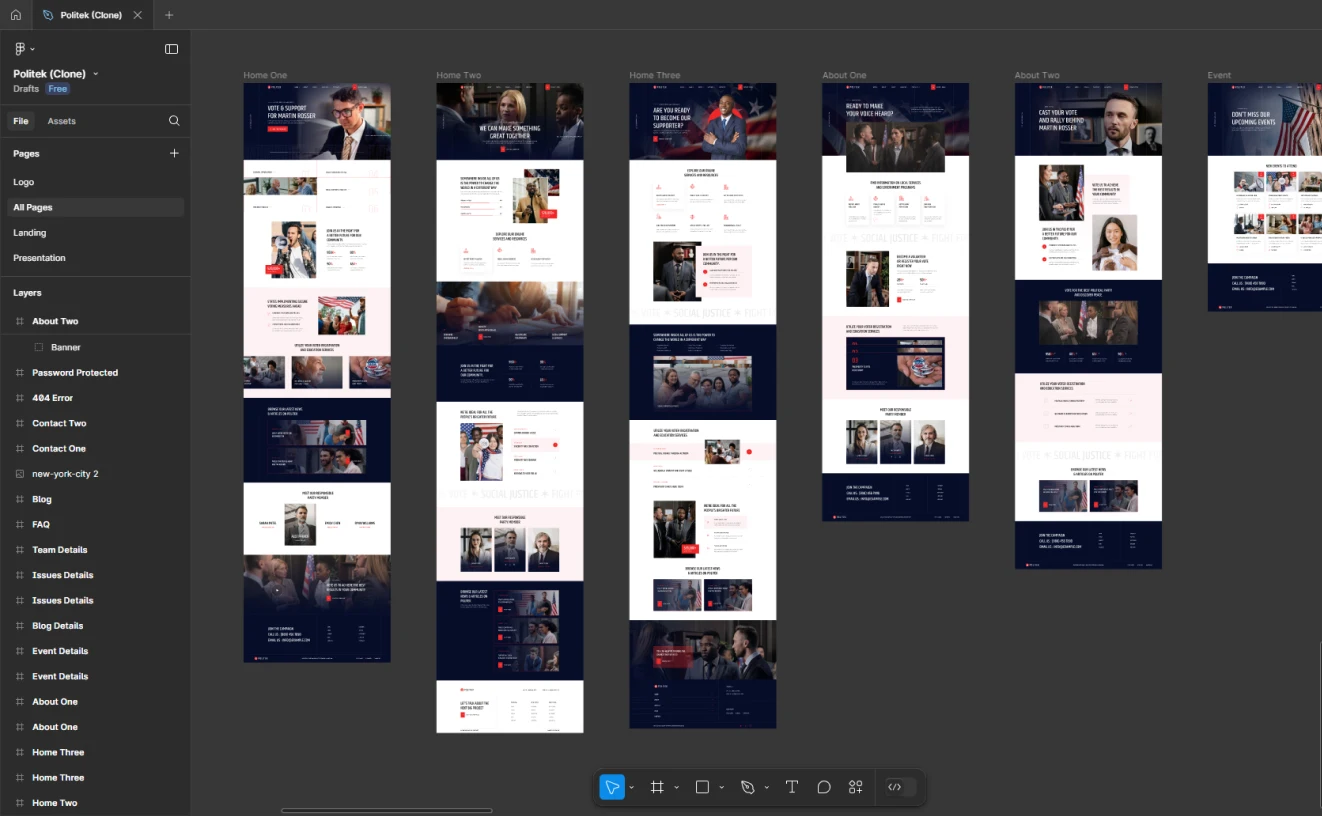Toggle Dev Mode with the code switch
The image size is (1322, 816).
pyautogui.click(x=897, y=787)
